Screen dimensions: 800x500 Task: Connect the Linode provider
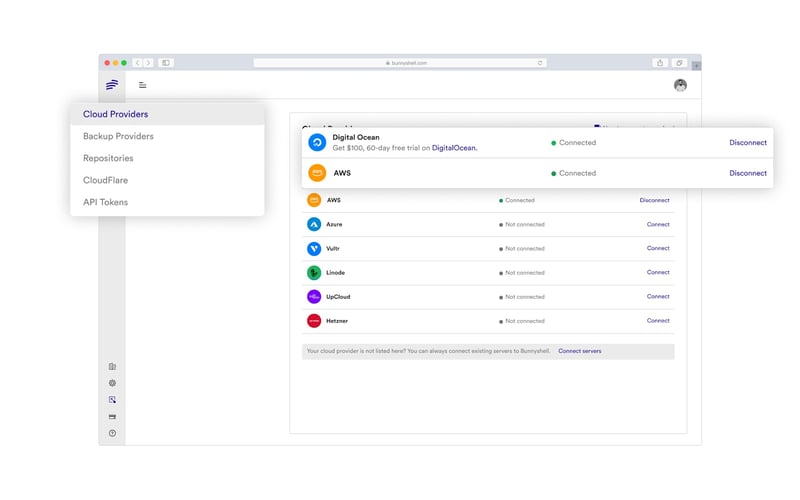pos(658,272)
